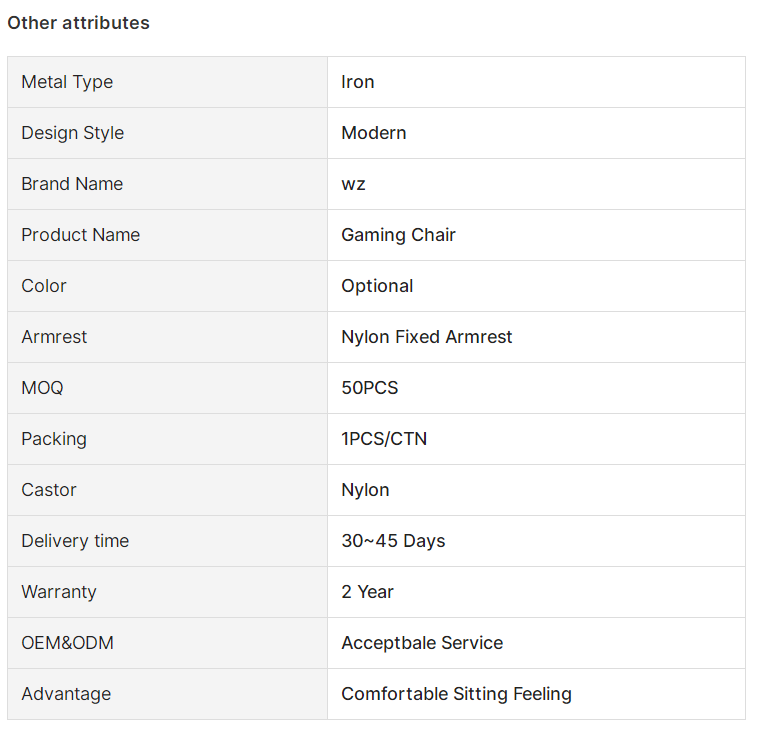The width and height of the screenshot is (763, 729).
Task: Select the 'Castor' attribute label
Action: click(x=49, y=490)
